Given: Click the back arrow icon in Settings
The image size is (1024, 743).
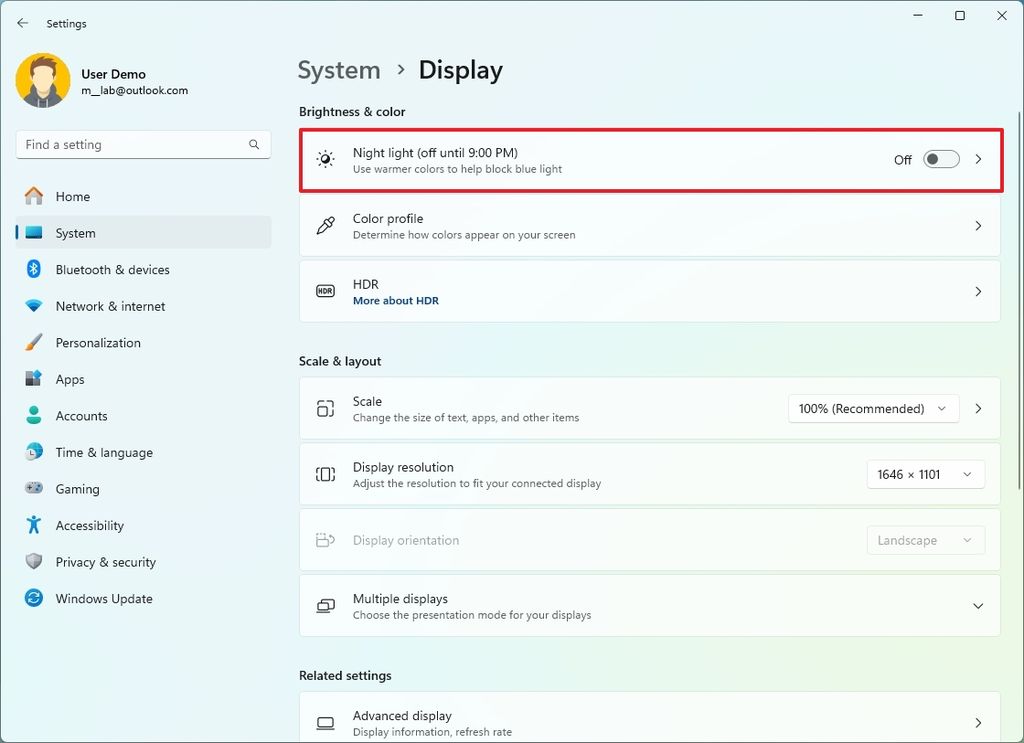Looking at the screenshot, I should click(23, 23).
